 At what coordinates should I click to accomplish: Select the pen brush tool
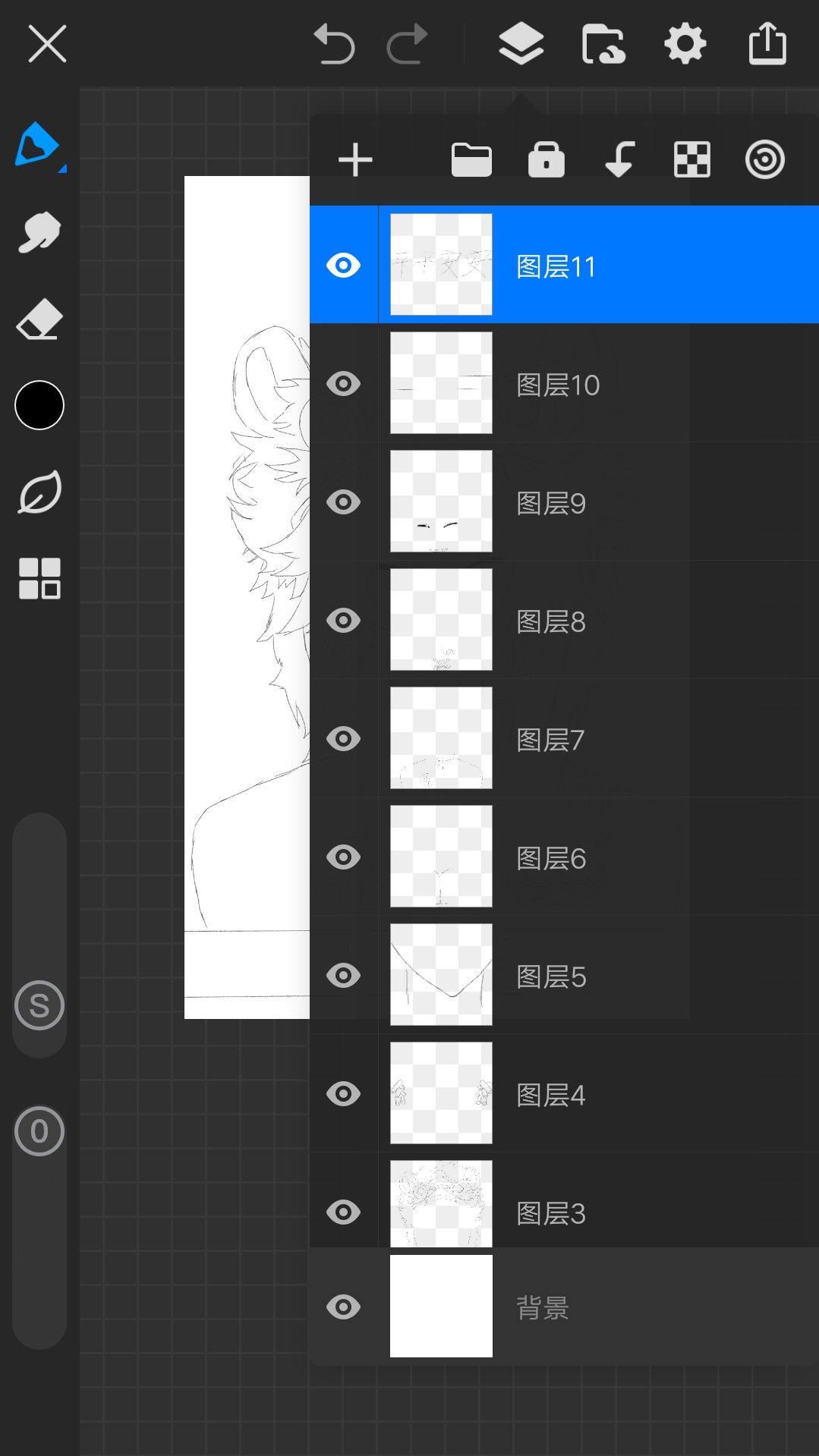pos(38,144)
